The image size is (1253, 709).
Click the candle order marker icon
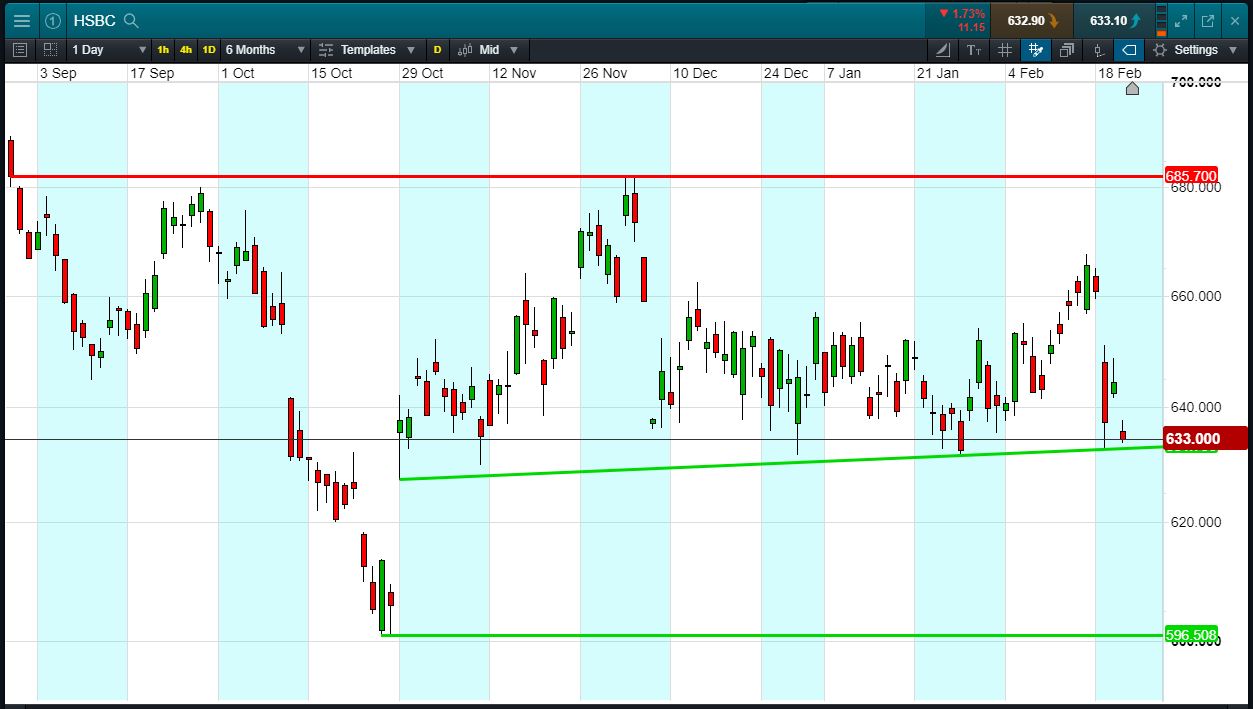(1098, 49)
